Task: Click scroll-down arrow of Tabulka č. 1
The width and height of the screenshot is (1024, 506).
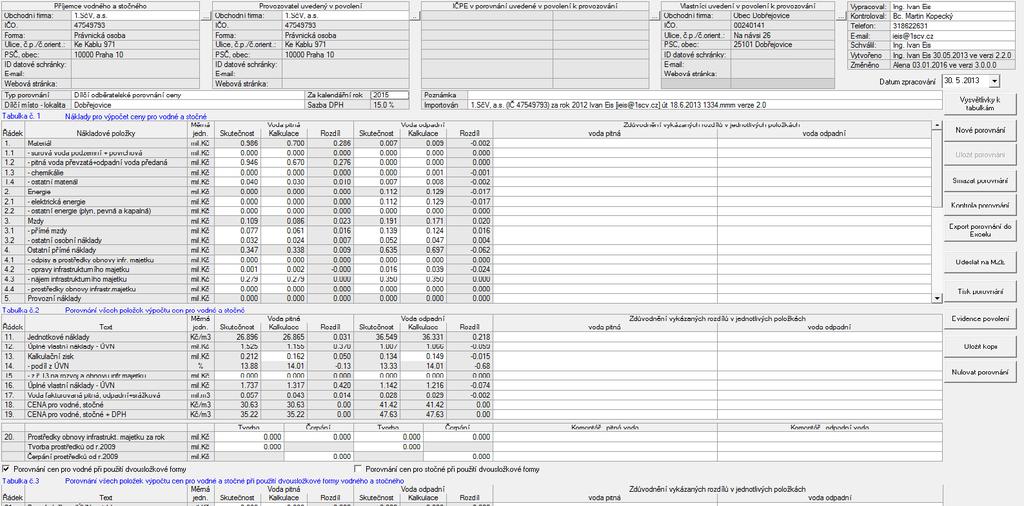Action: [938, 298]
